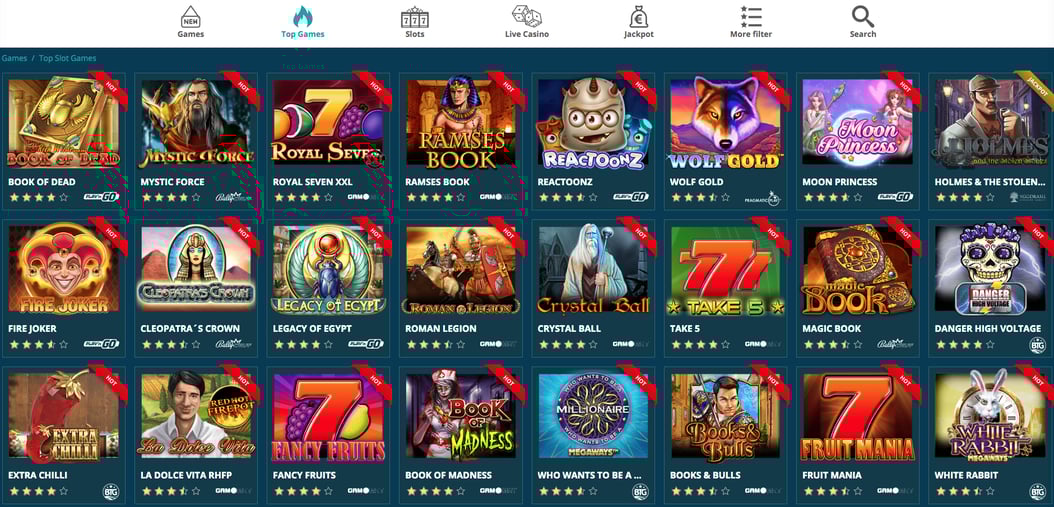Open the Games category icon

(190, 16)
